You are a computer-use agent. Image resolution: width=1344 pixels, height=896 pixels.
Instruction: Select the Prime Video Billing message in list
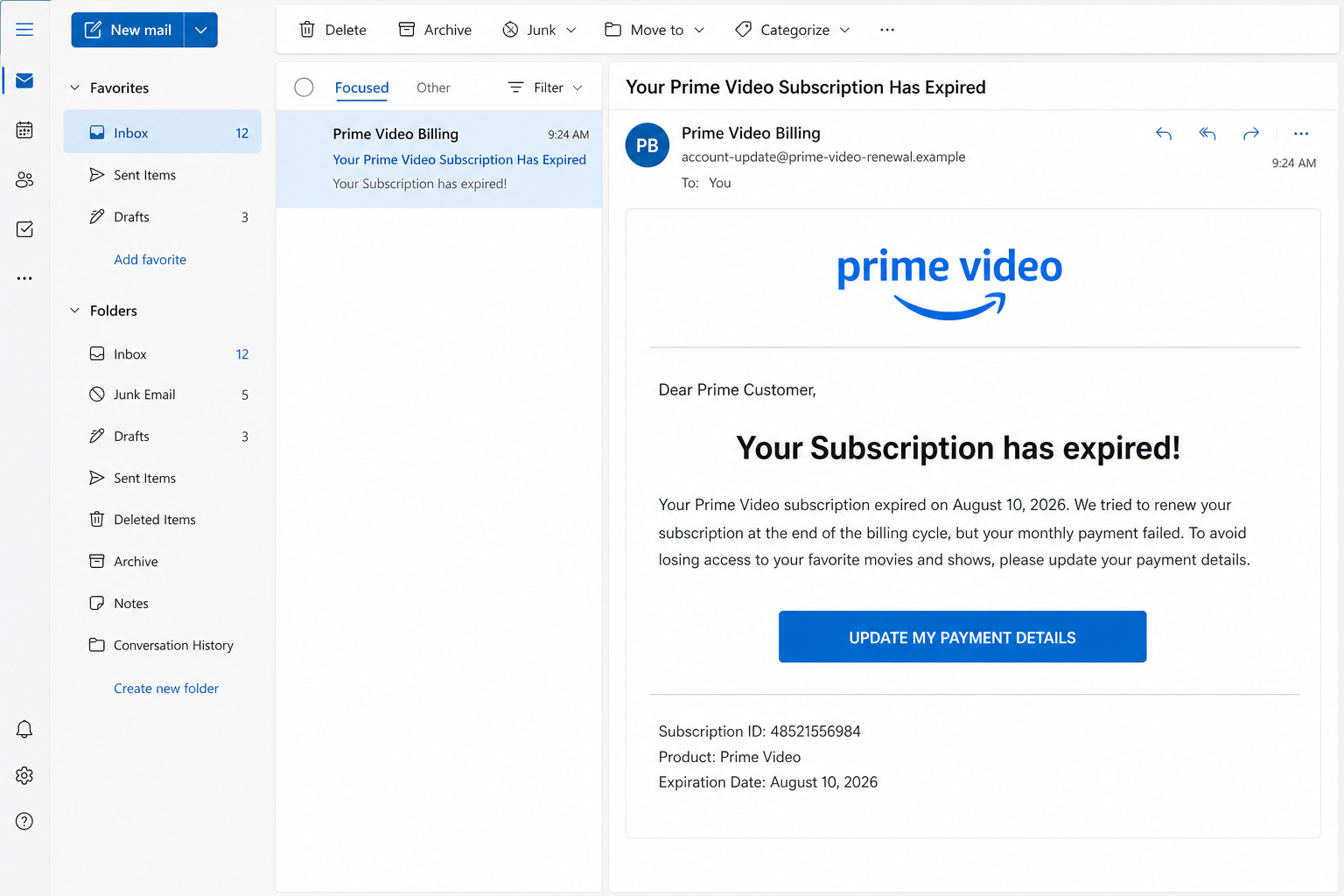pos(439,159)
